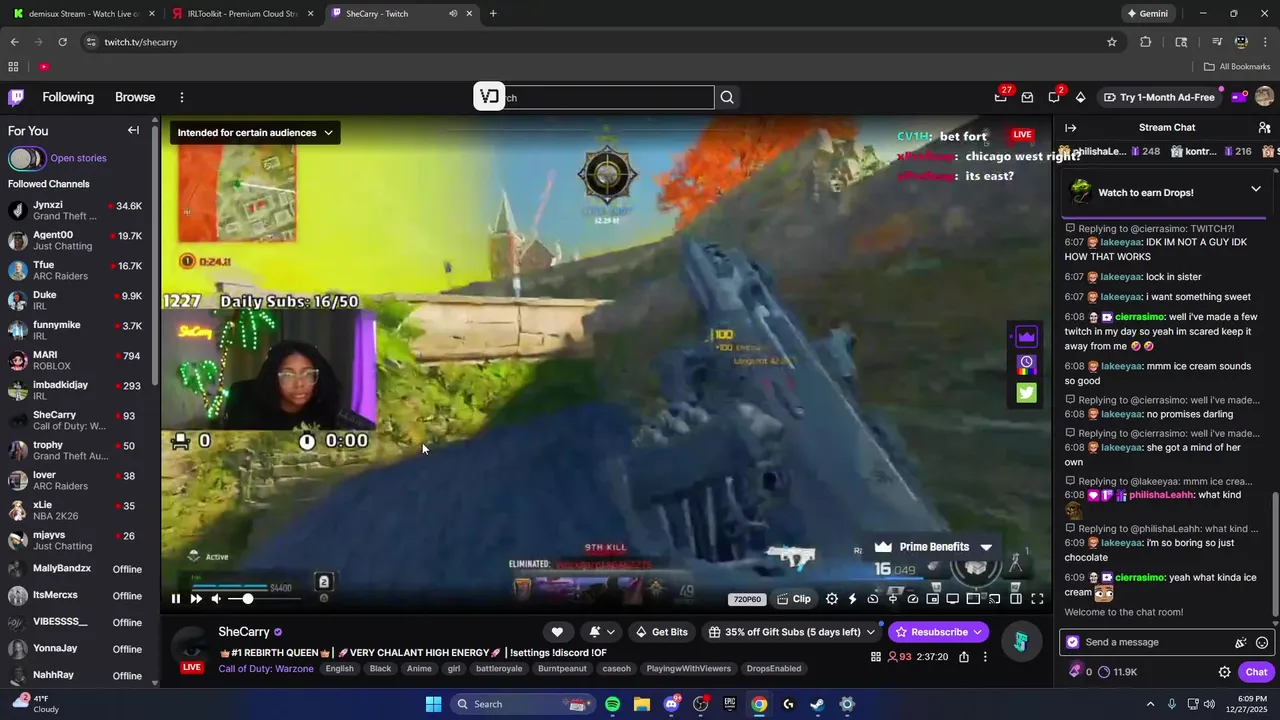
Task: Open the notification bell dropdown
Action: pyautogui.click(x=602, y=632)
